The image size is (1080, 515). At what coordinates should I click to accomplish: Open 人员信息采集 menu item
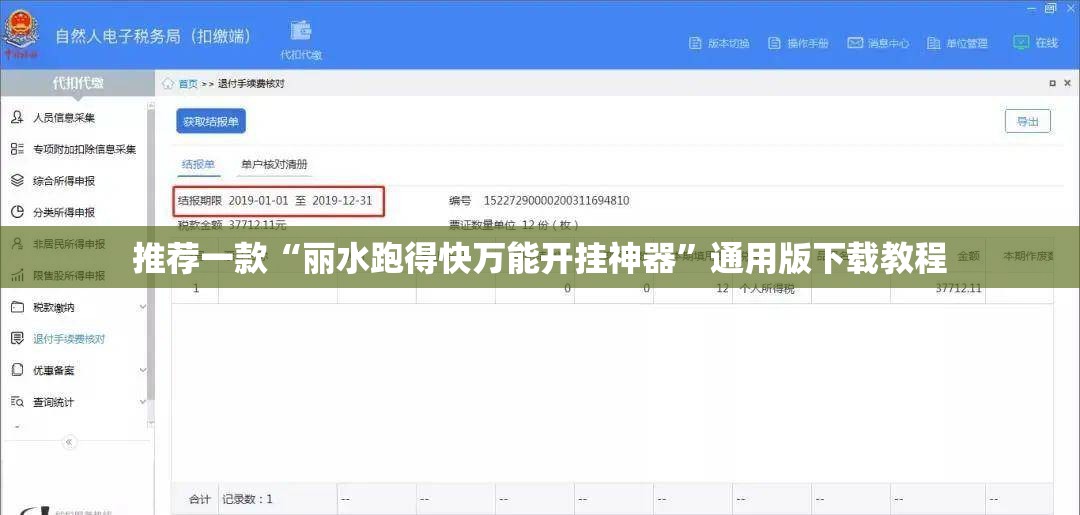coord(63,118)
